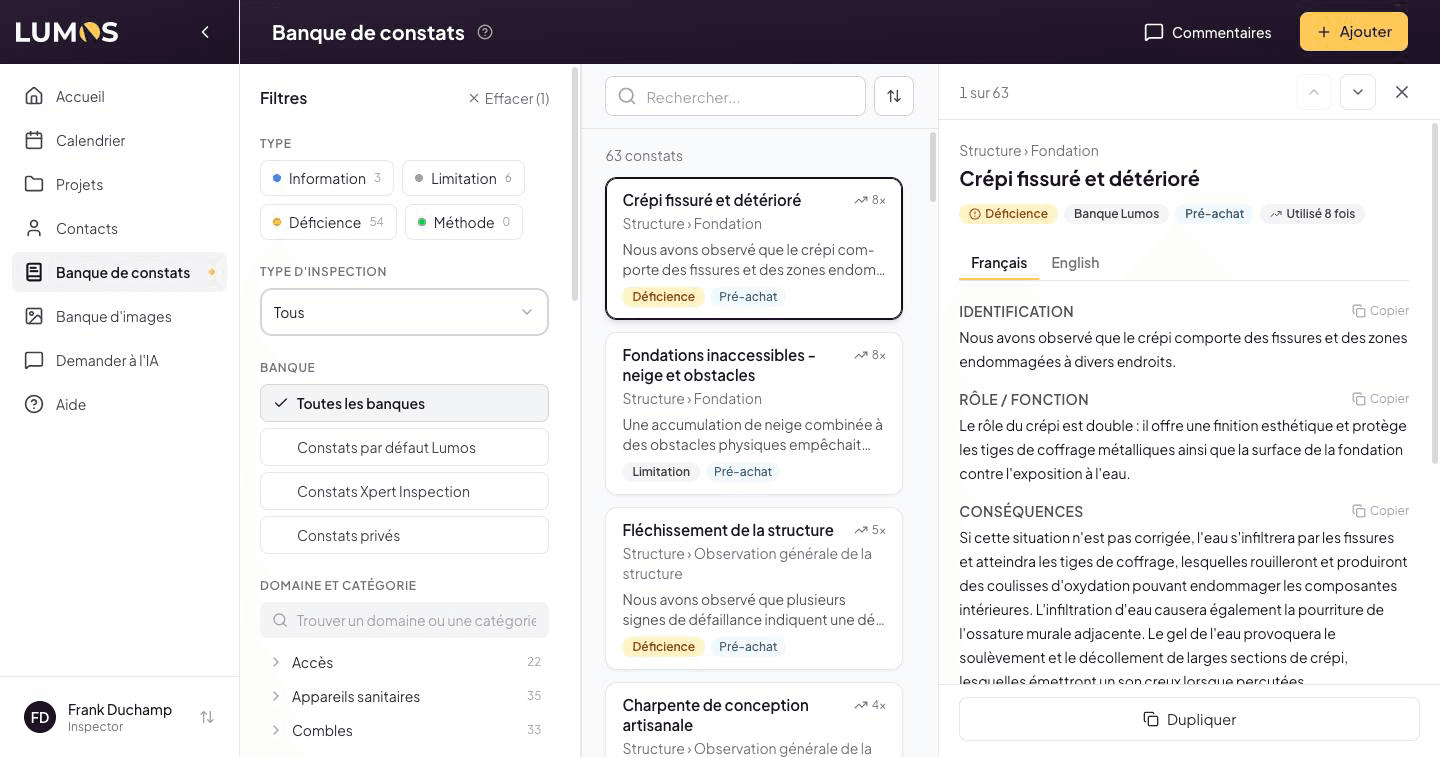Image resolution: width=1440 pixels, height=757 pixels.
Task: Clear filters via Effacer (1)
Action: (508, 98)
